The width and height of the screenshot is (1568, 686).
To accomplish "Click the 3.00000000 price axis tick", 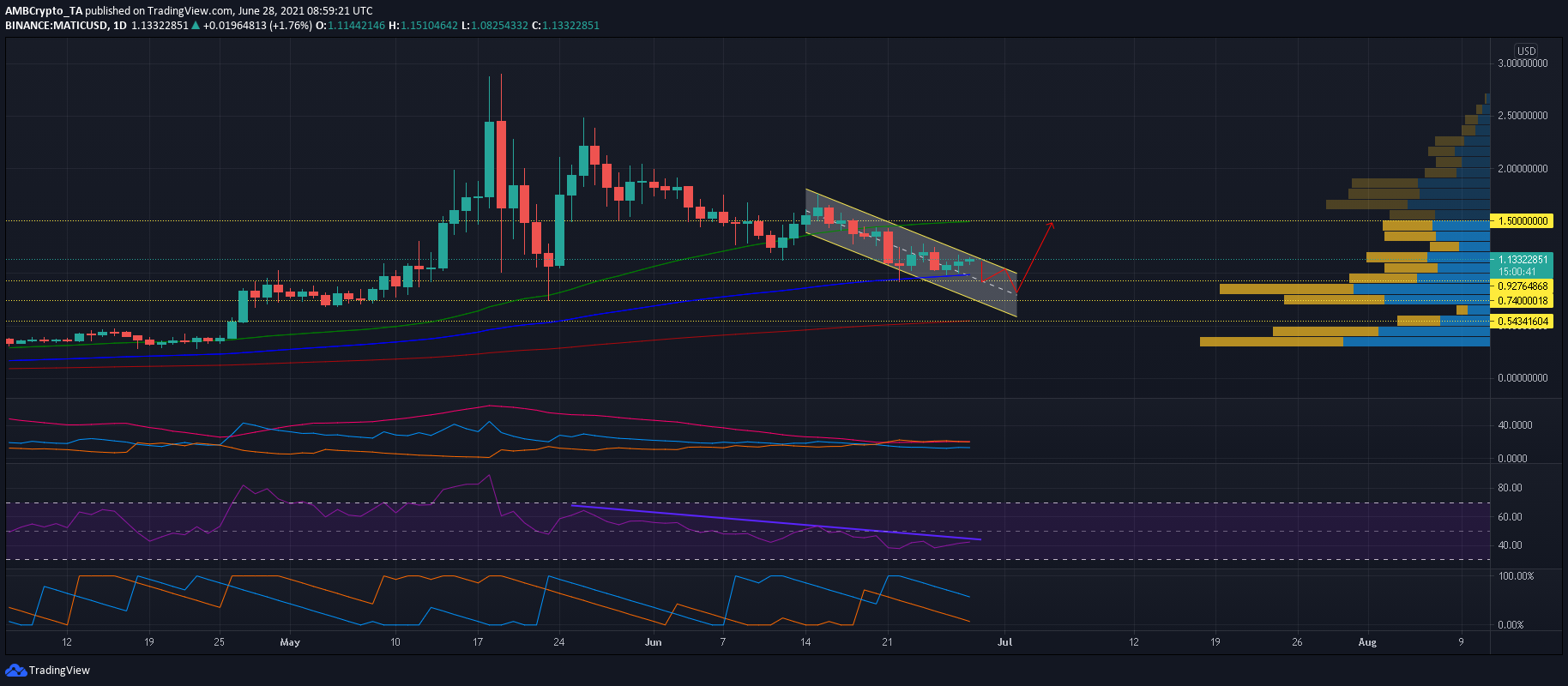I will point(1523,63).
